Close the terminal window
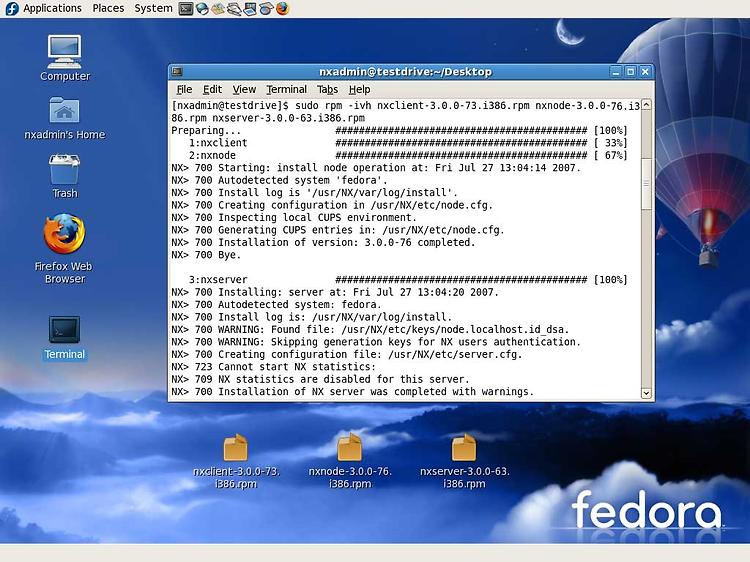Image resolution: width=750 pixels, height=562 pixels. click(645, 72)
